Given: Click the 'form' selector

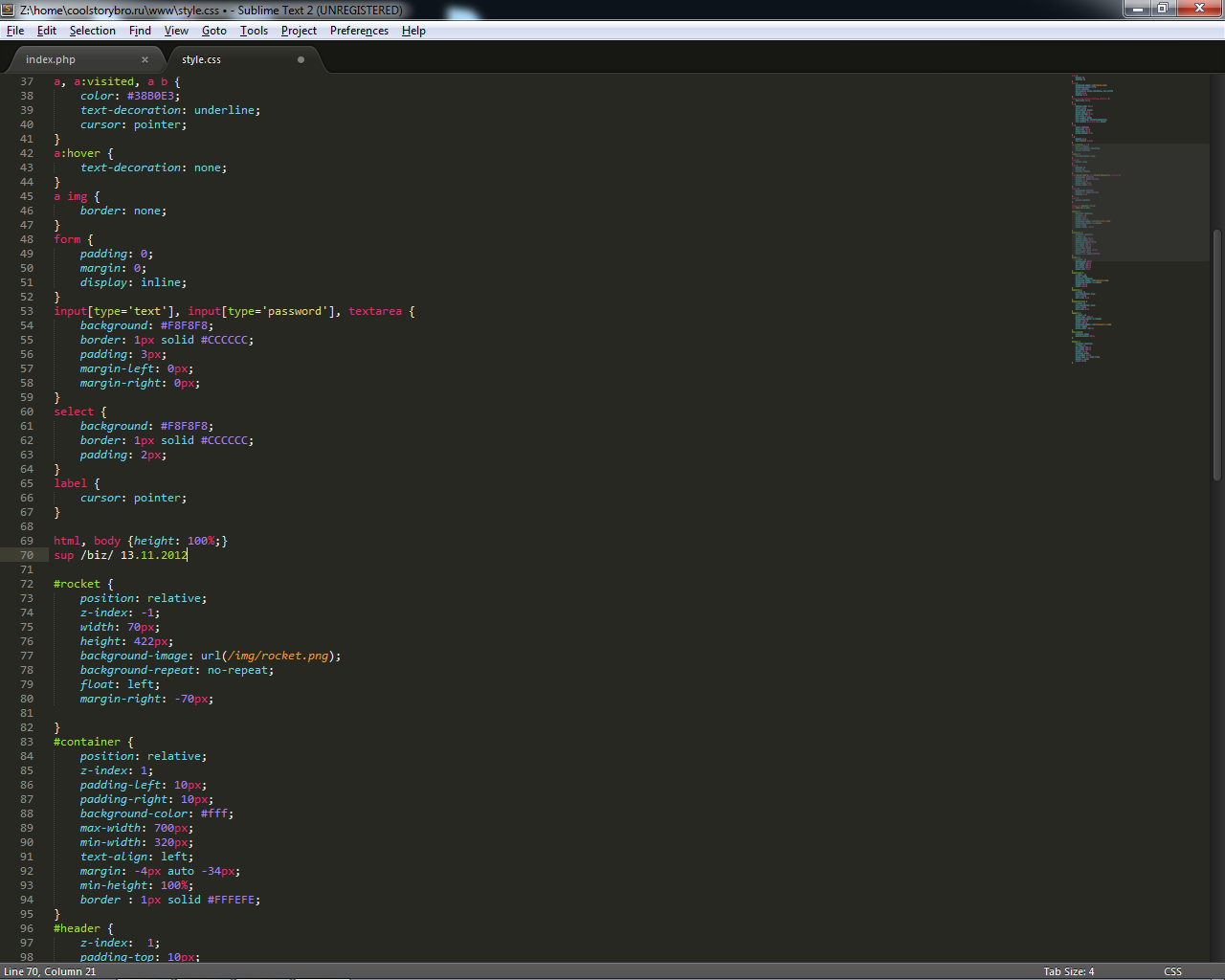Looking at the screenshot, I should pos(67,239).
